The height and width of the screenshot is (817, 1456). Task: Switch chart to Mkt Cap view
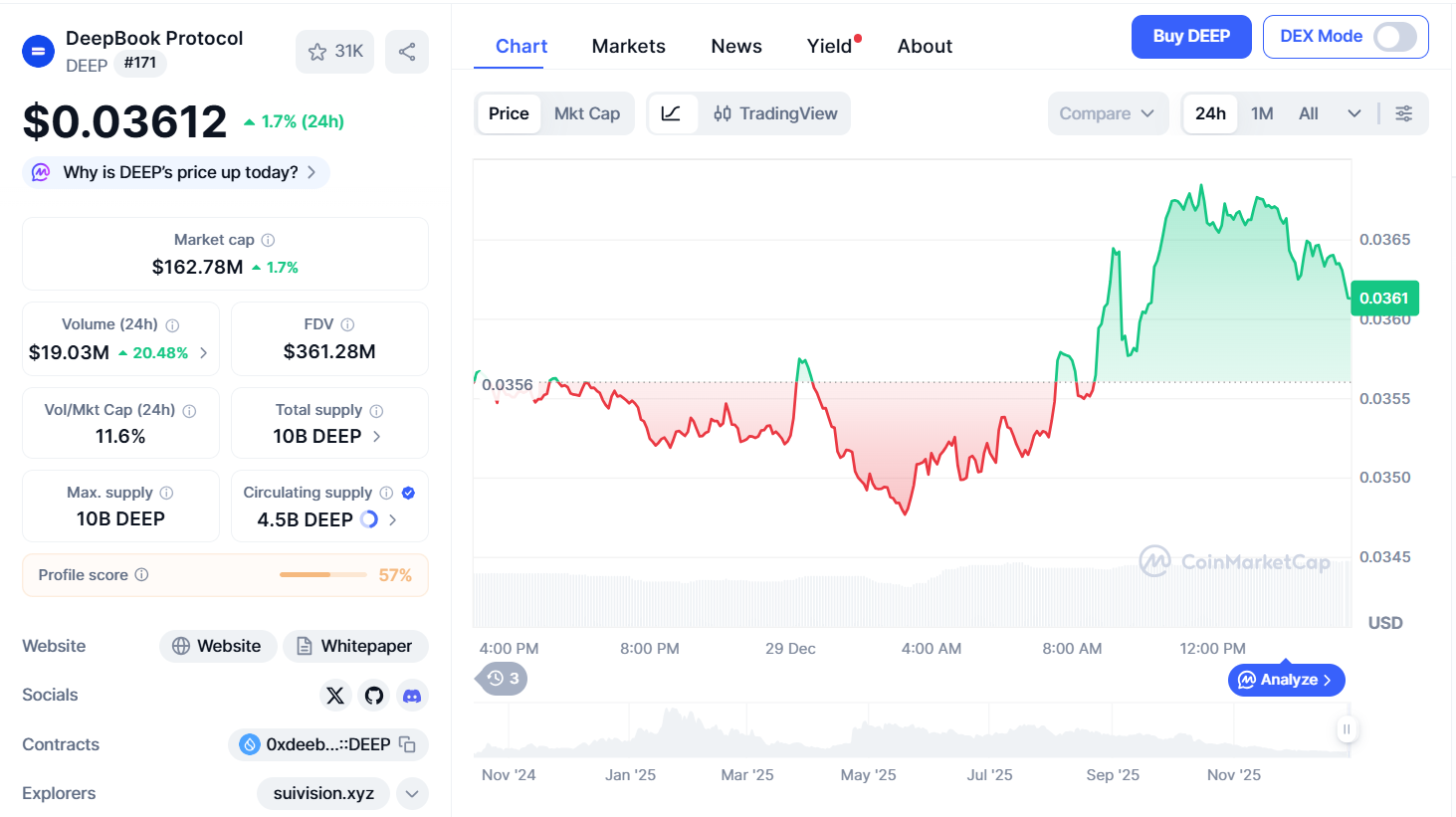click(587, 113)
